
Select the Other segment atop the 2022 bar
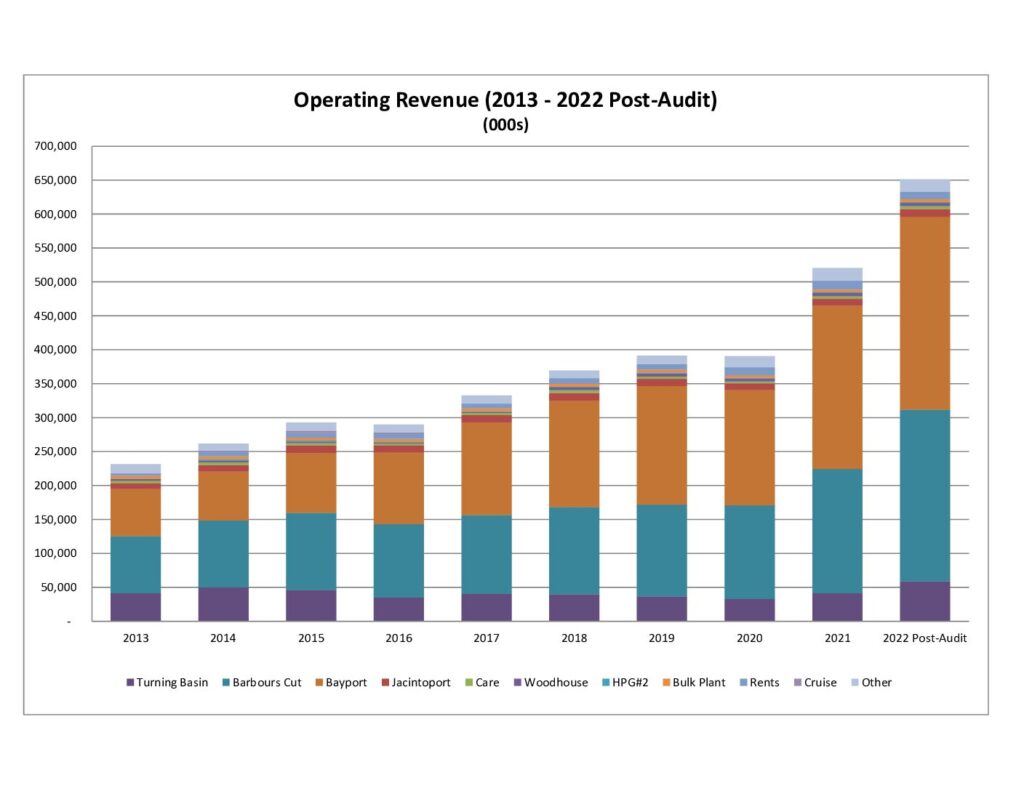pyautogui.click(x=925, y=186)
